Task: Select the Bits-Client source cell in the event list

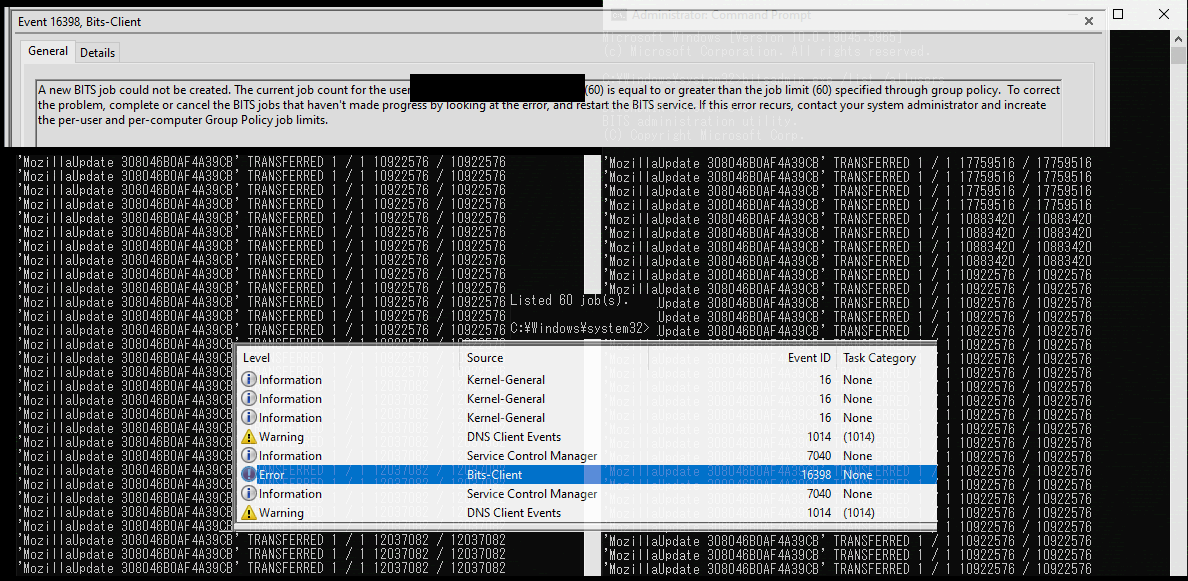Action: pyautogui.click(x=494, y=475)
